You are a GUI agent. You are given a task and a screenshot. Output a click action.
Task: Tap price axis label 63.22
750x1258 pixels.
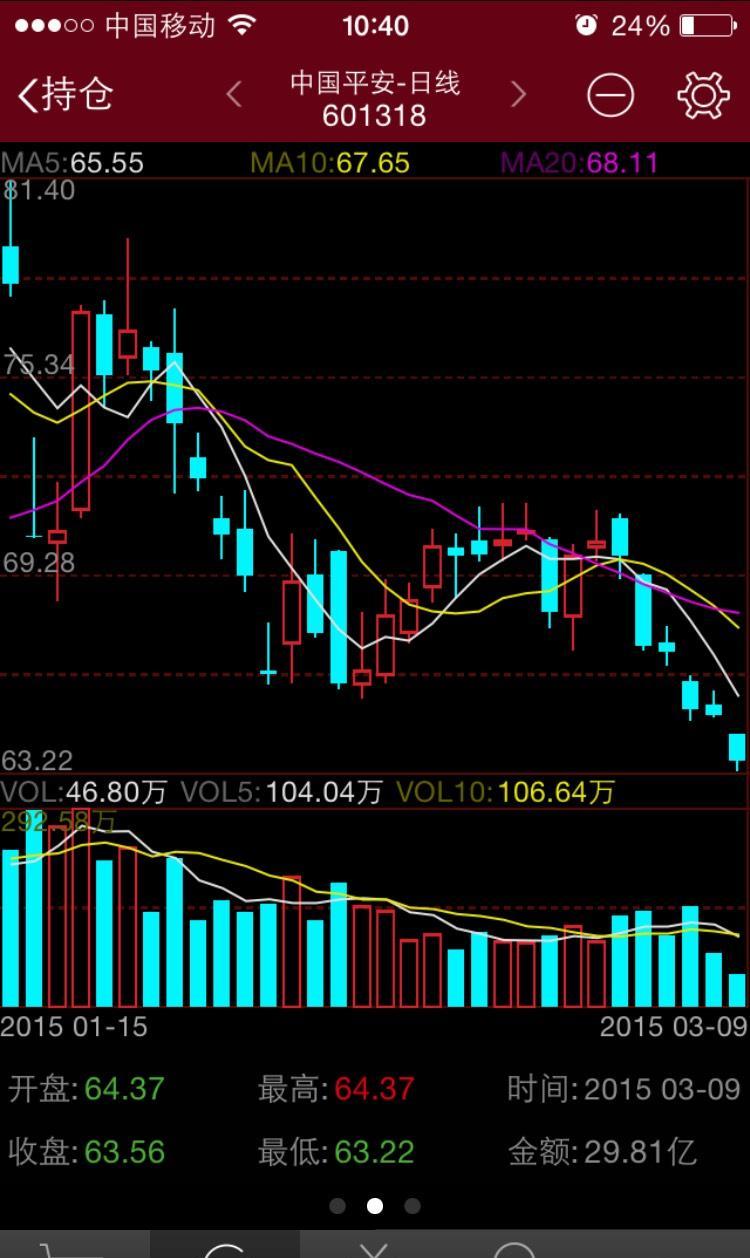(38, 761)
